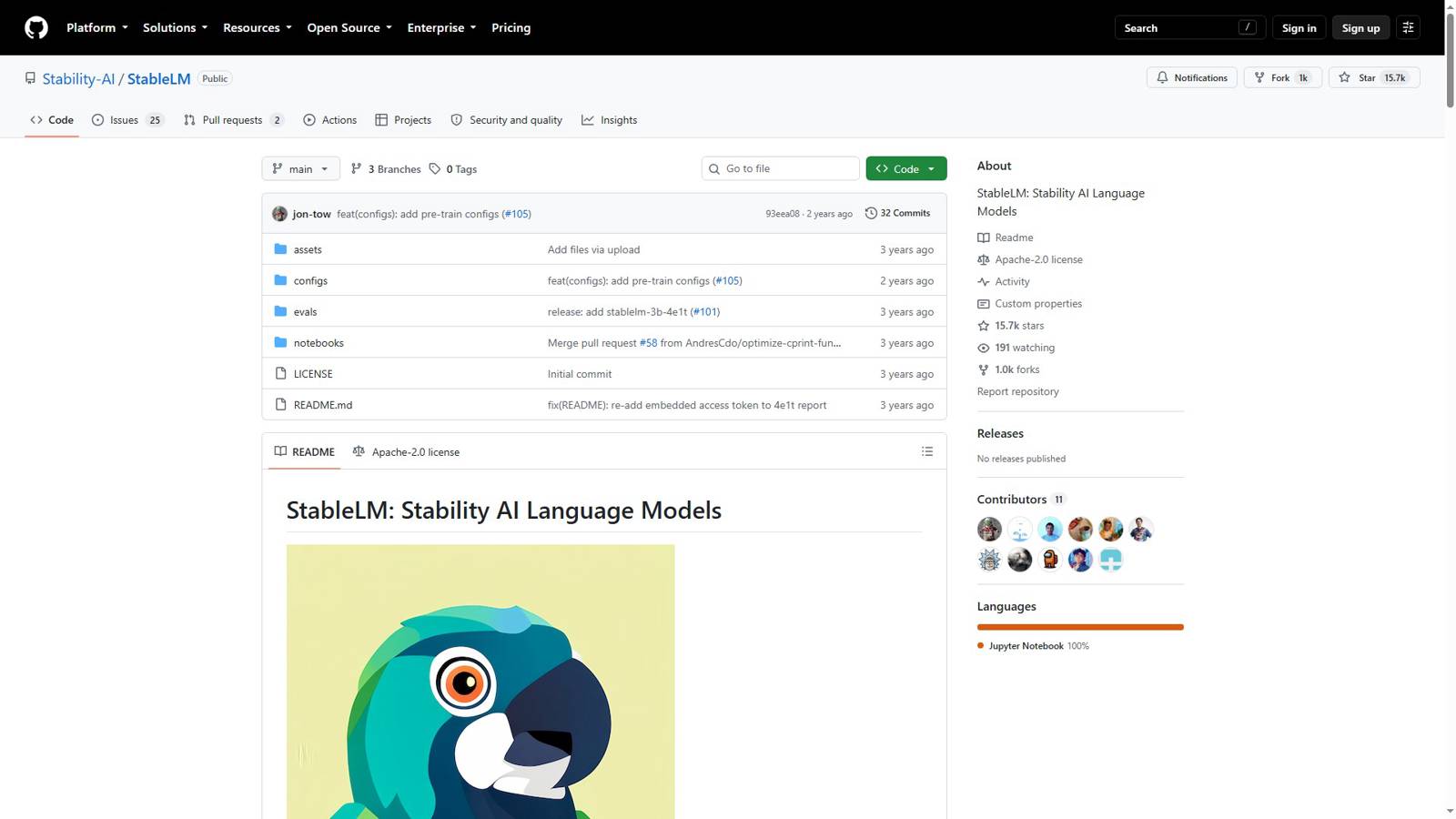Click the Sign in button
Viewport: 1456px width, 819px height.
1299,27
